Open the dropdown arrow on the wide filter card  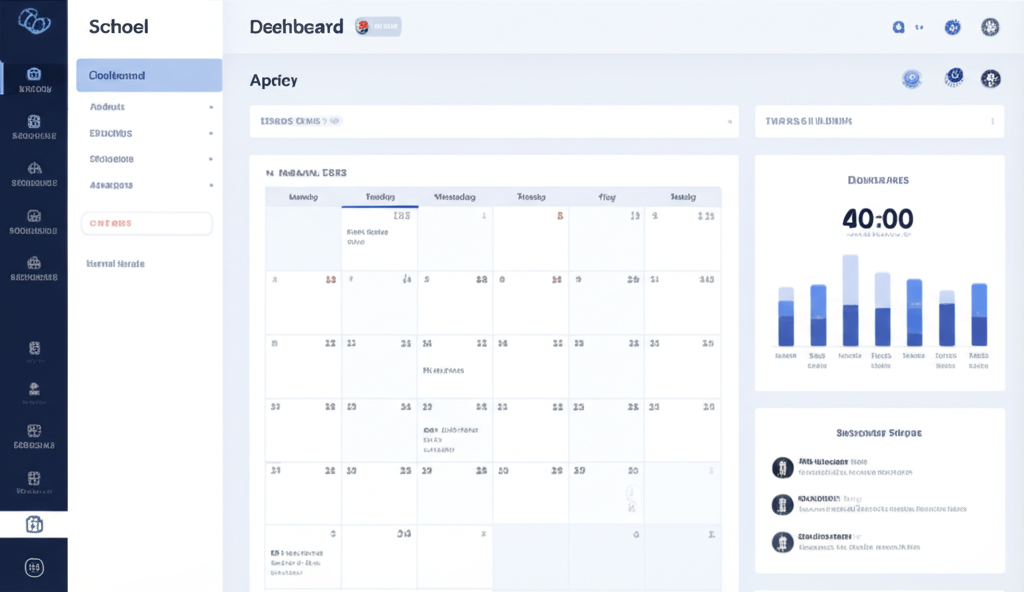730,121
